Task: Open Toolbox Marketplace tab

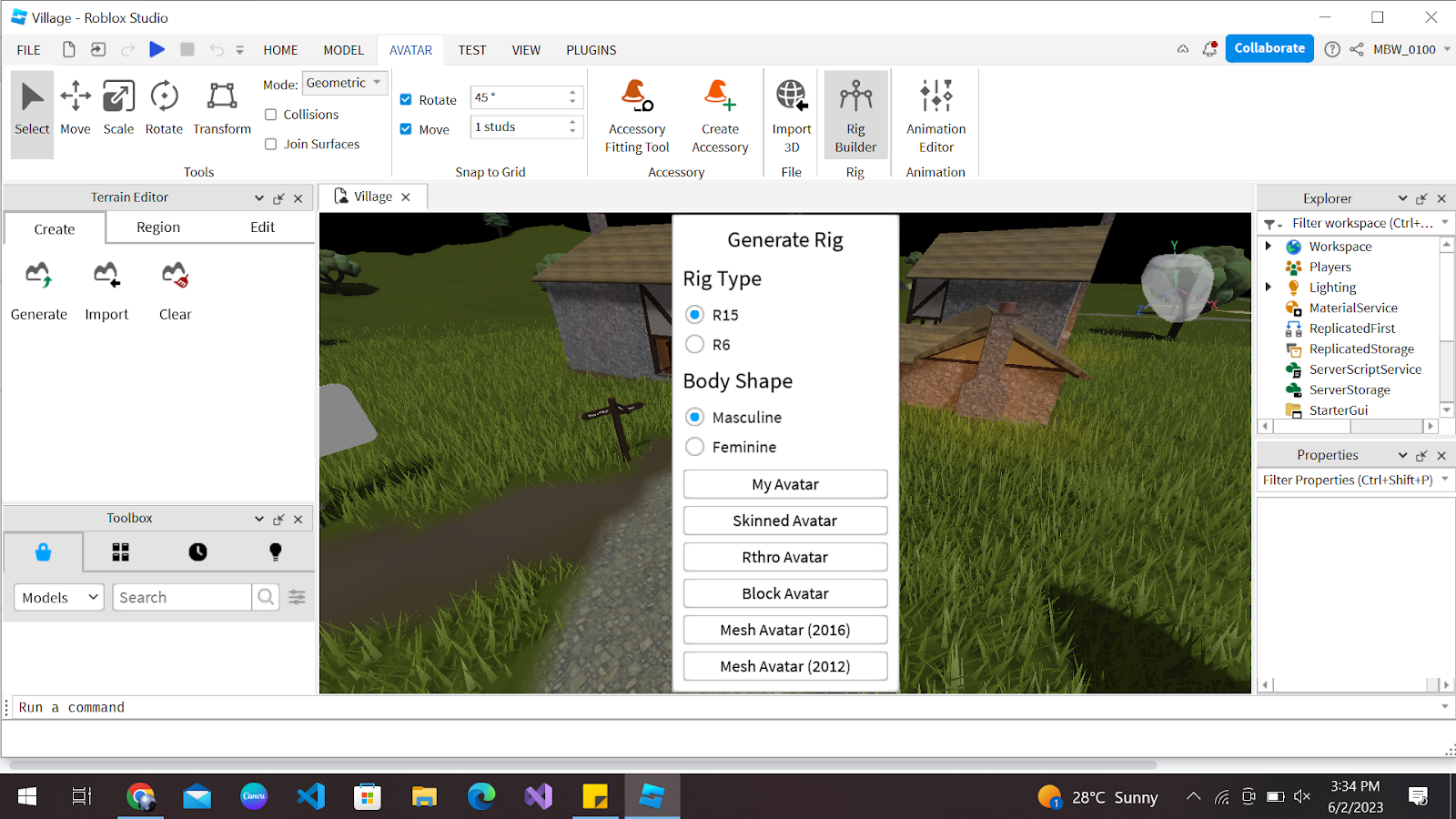Action: (x=43, y=551)
